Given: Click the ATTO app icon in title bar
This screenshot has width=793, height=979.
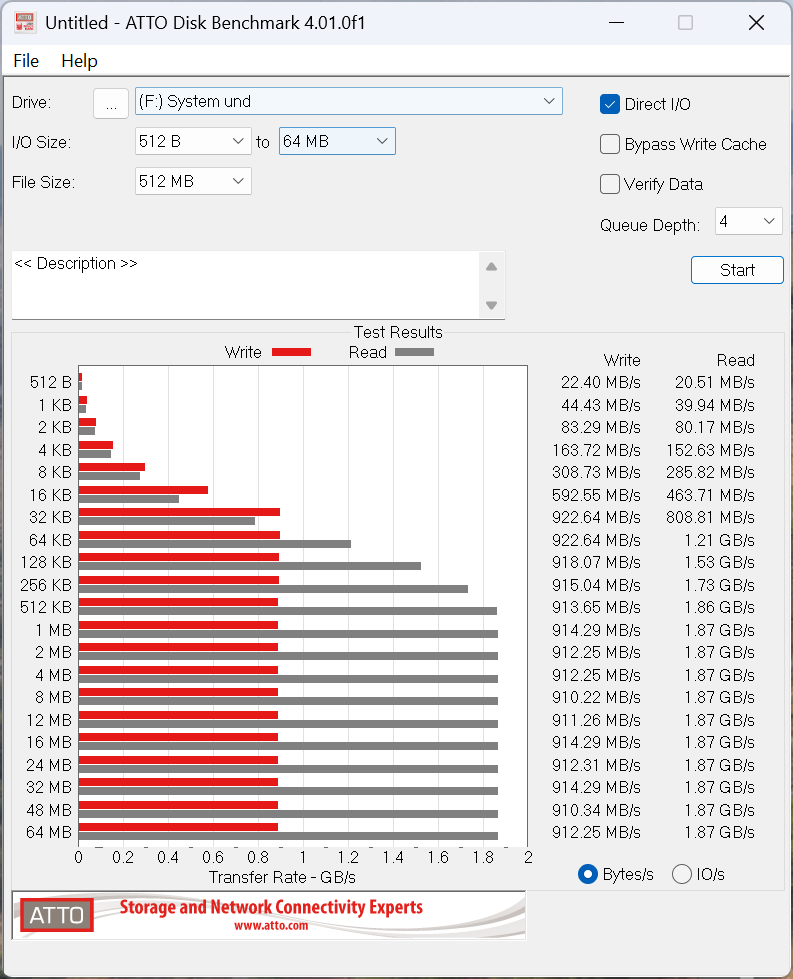Looking at the screenshot, I should tap(25, 22).
